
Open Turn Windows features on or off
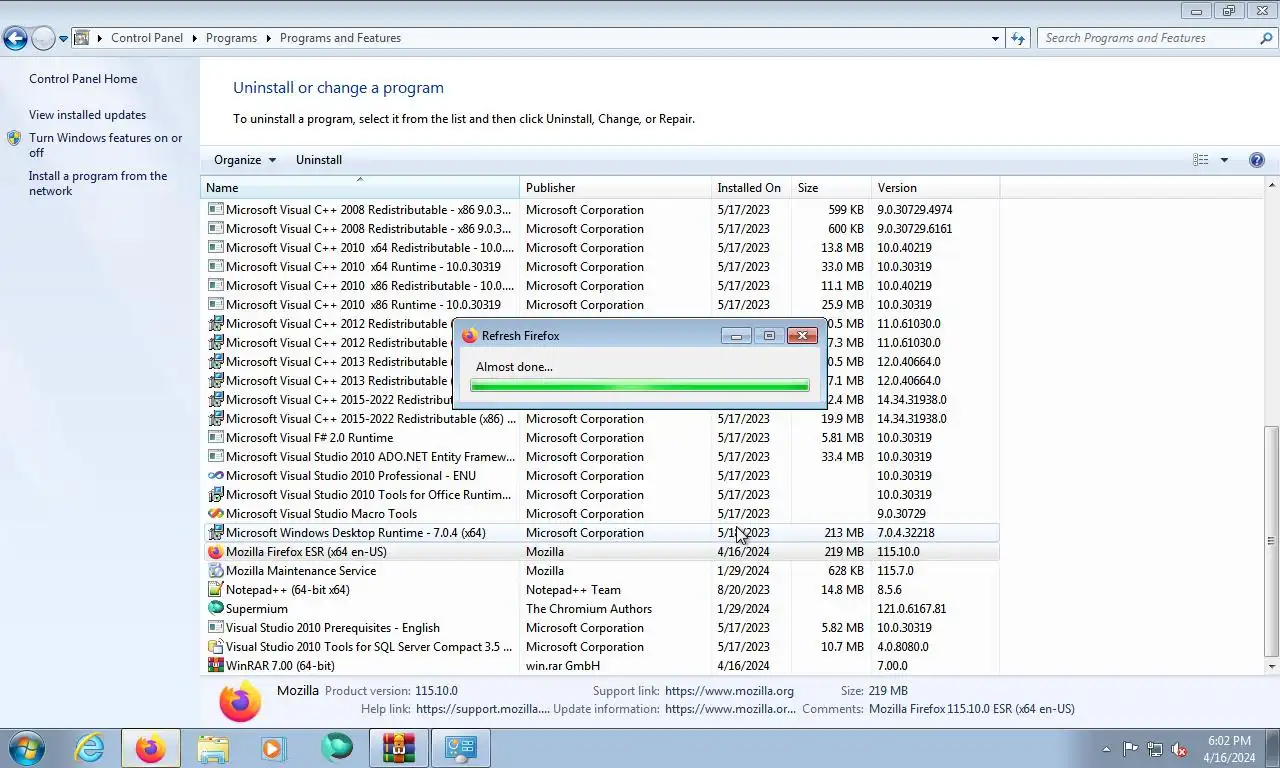[106, 145]
